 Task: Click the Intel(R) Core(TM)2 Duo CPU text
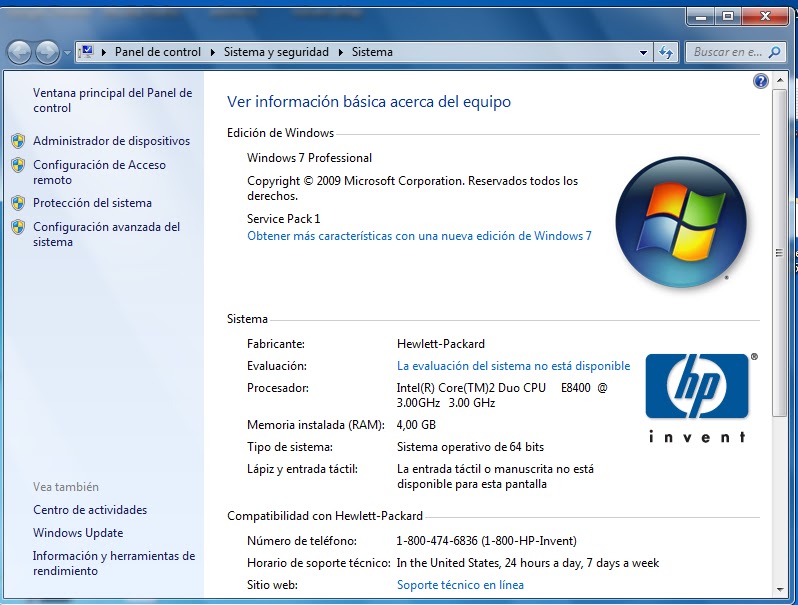pos(471,388)
